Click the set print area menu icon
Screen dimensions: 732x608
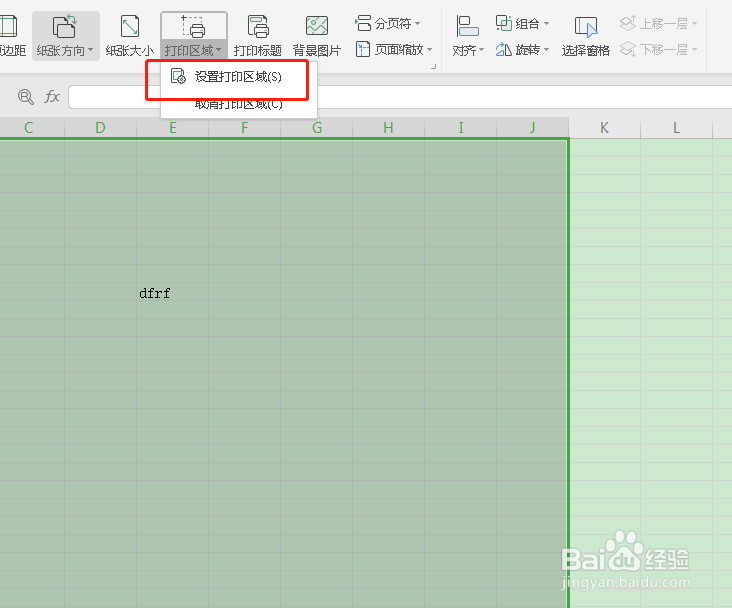click(x=178, y=76)
